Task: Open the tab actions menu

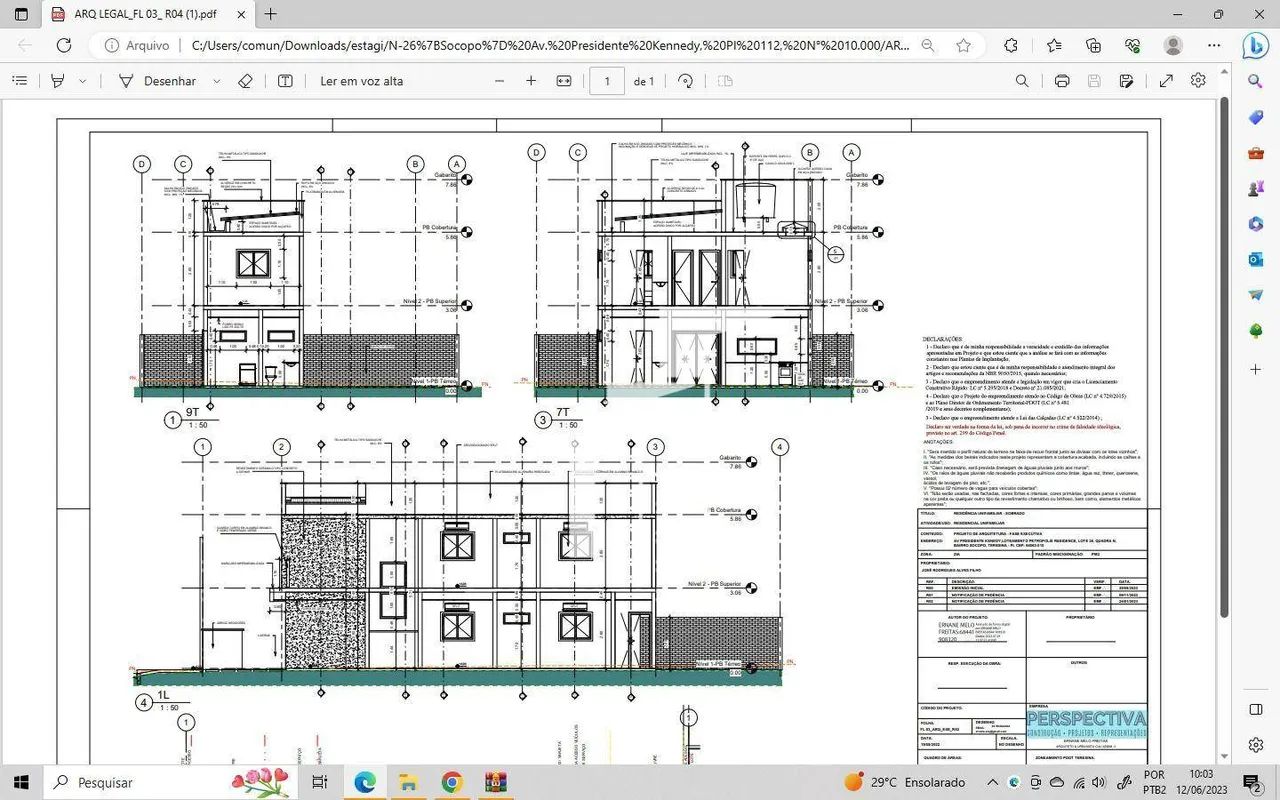Action: [21, 14]
